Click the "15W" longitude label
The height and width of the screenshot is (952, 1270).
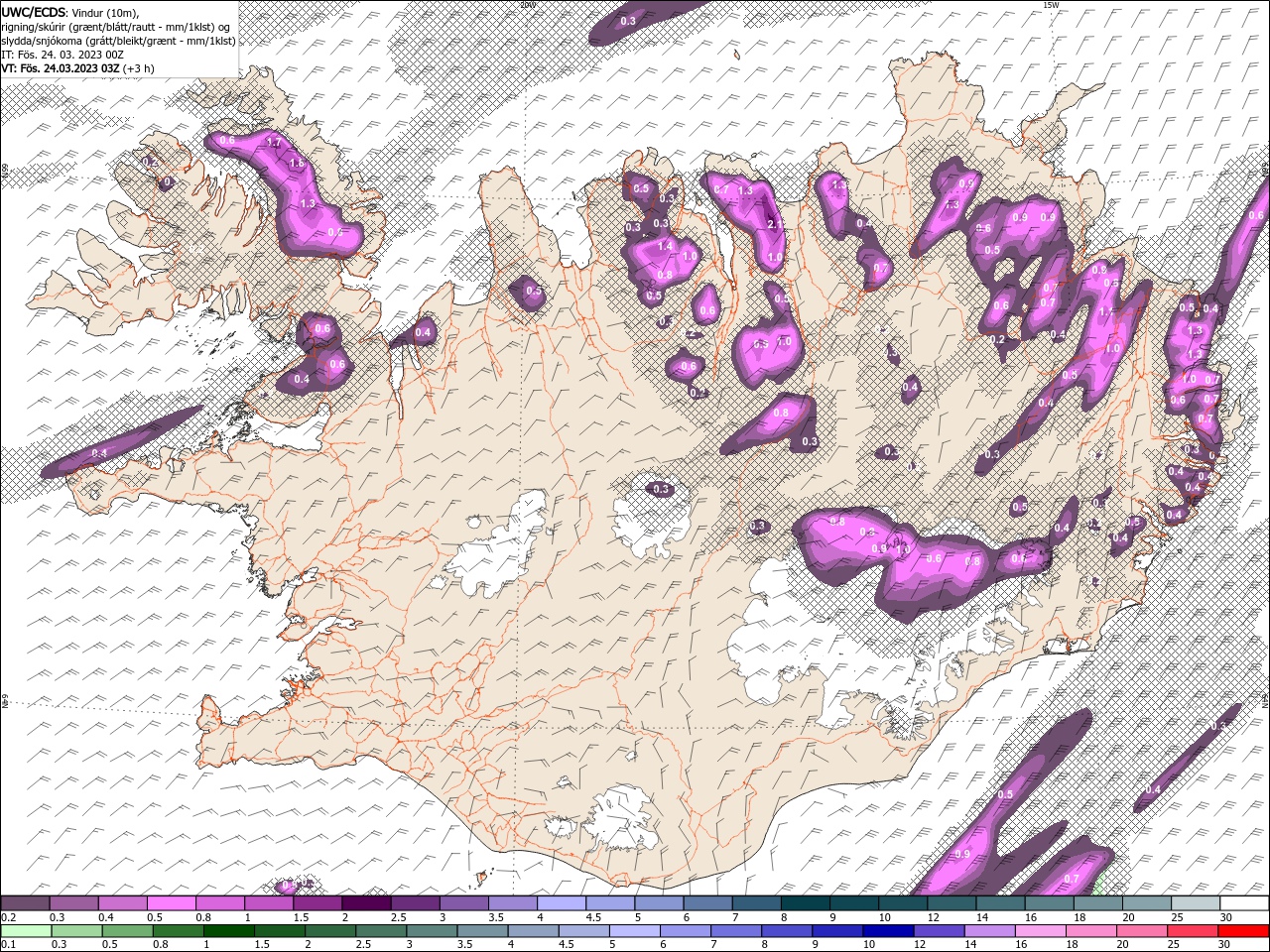tap(1050, 4)
